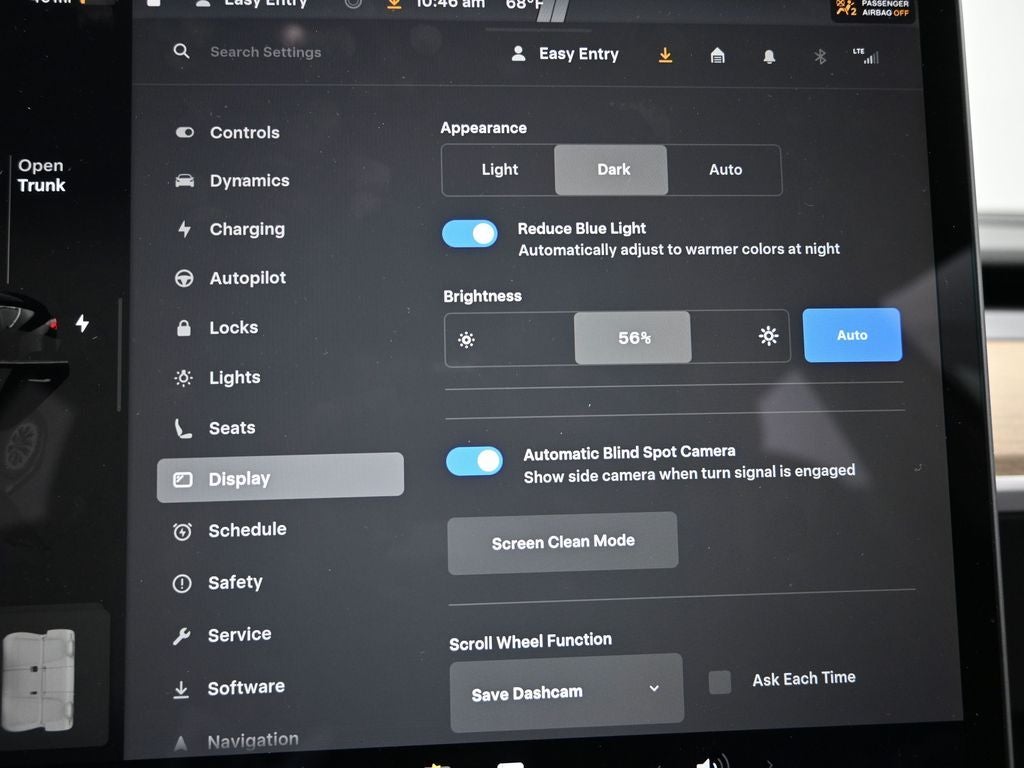The width and height of the screenshot is (1024, 768).
Task: Check the Ask Each Time checkbox
Action: coord(719,681)
